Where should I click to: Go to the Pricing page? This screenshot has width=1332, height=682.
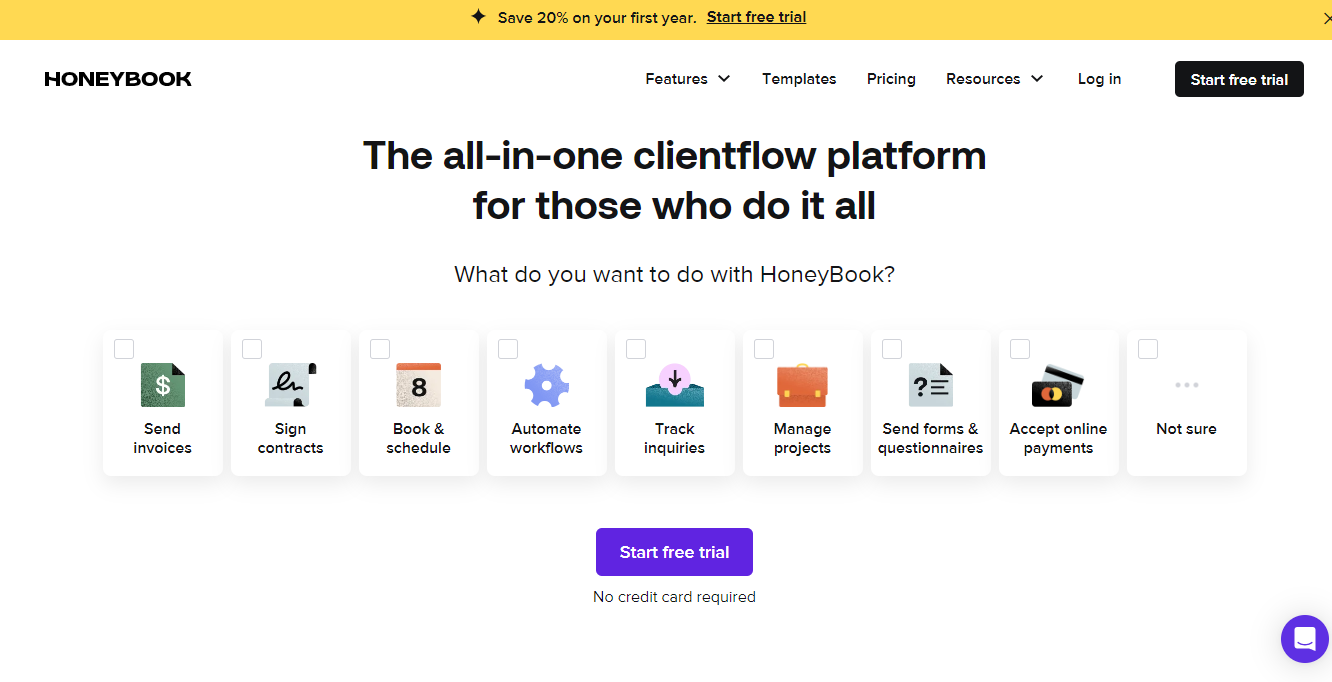click(x=891, y=79)
